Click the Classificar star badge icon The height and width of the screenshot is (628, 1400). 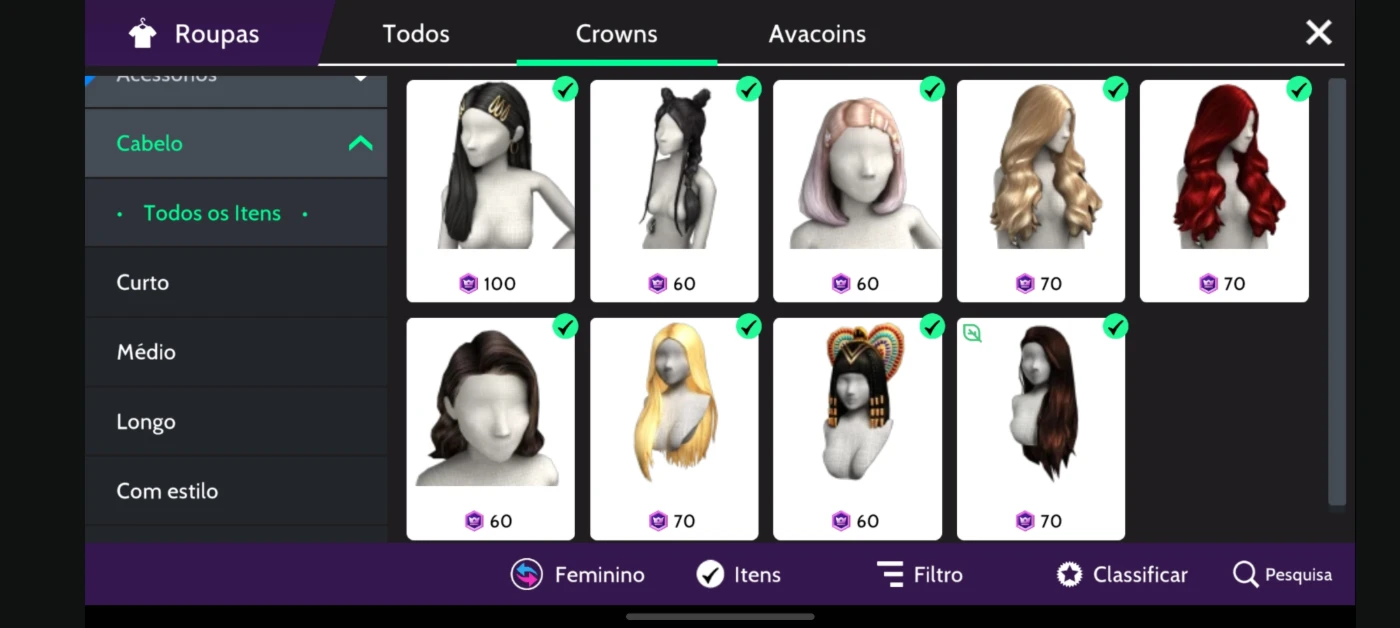tap(1070, 575)
